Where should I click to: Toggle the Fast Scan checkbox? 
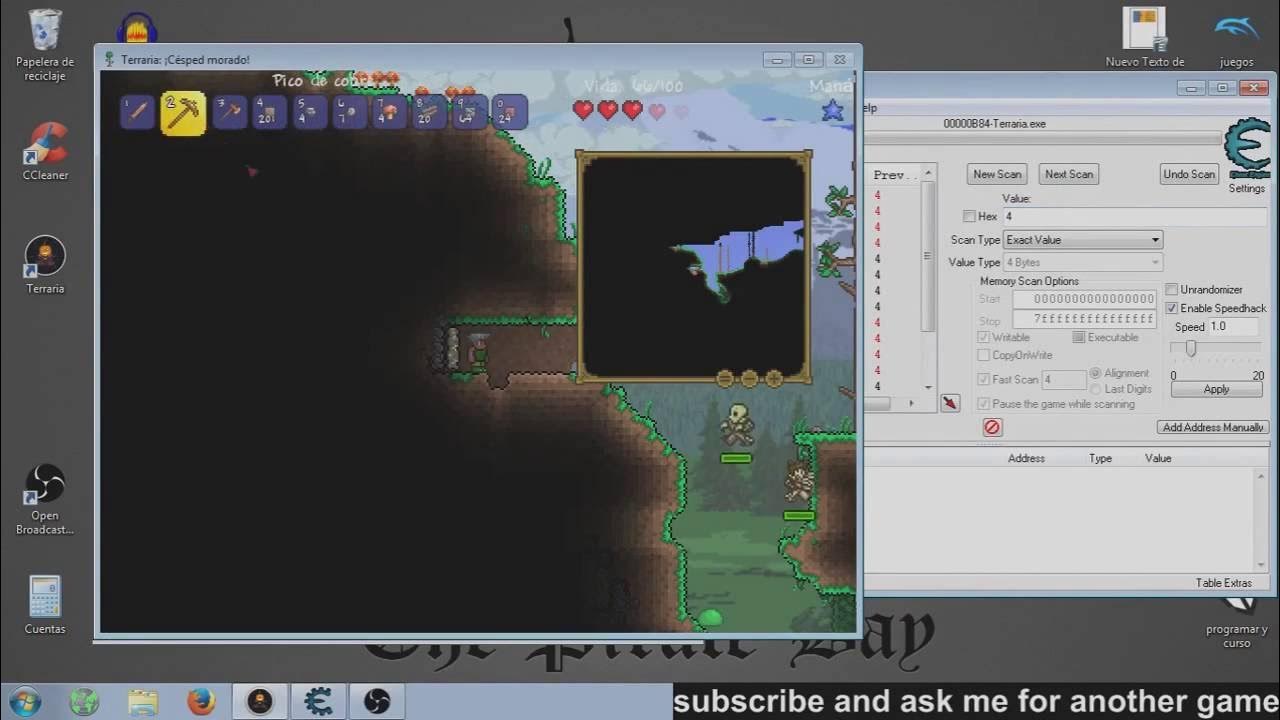pos(983,379)
